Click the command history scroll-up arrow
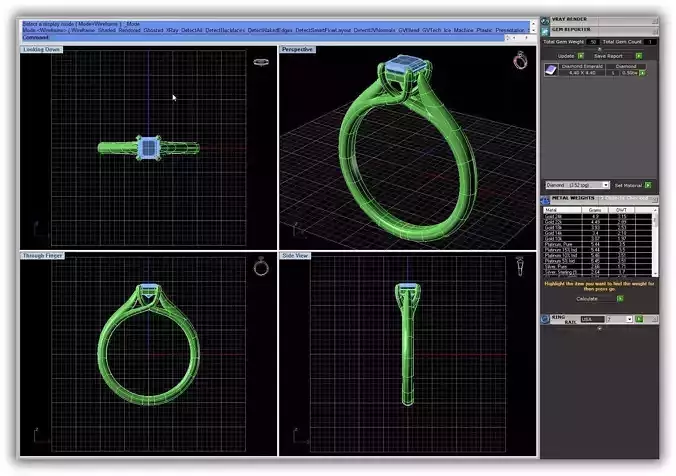676x476 pixels. point(533,24)
